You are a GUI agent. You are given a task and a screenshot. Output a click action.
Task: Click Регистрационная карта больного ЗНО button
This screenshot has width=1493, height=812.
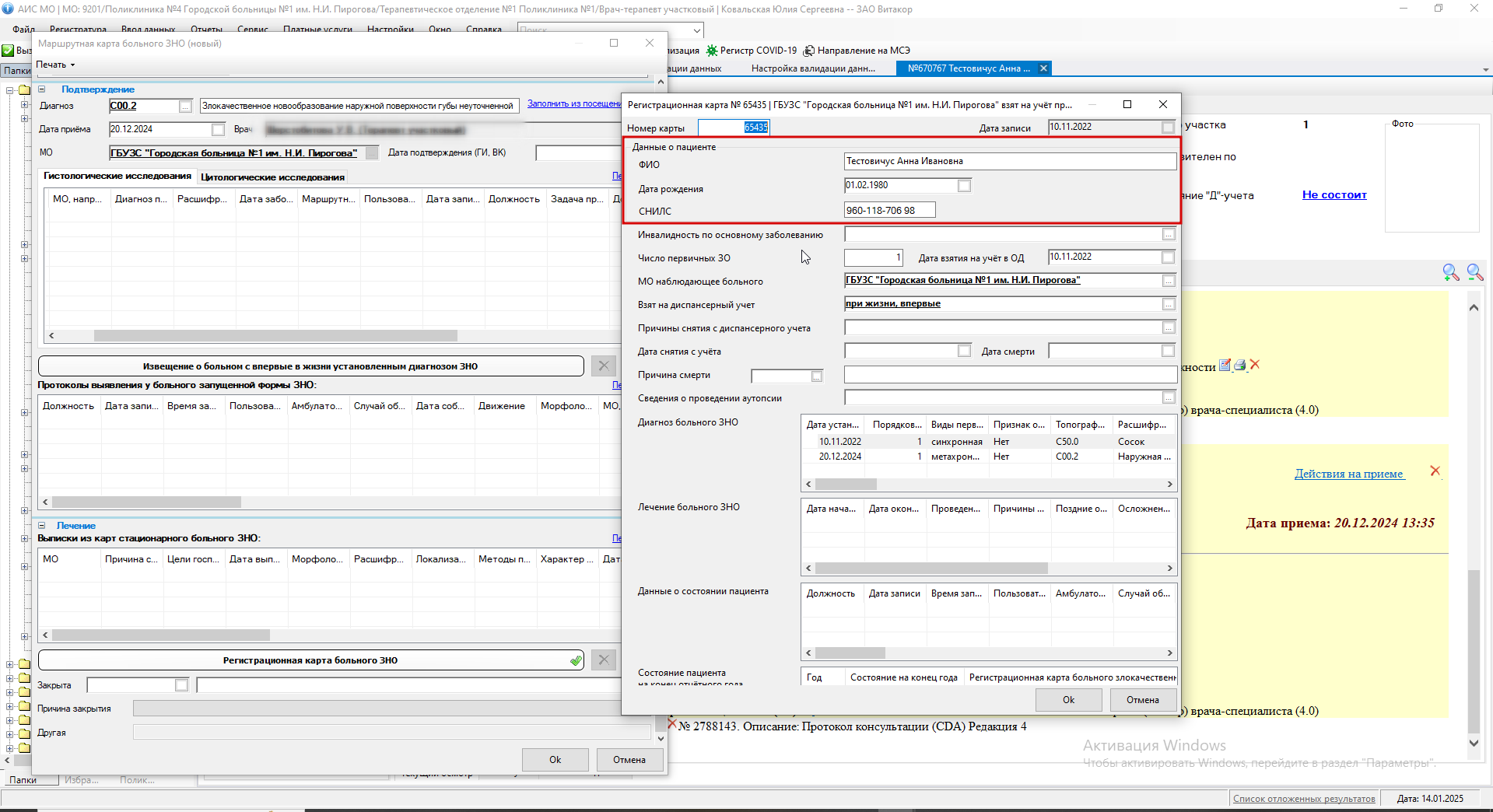pos(310,660)
